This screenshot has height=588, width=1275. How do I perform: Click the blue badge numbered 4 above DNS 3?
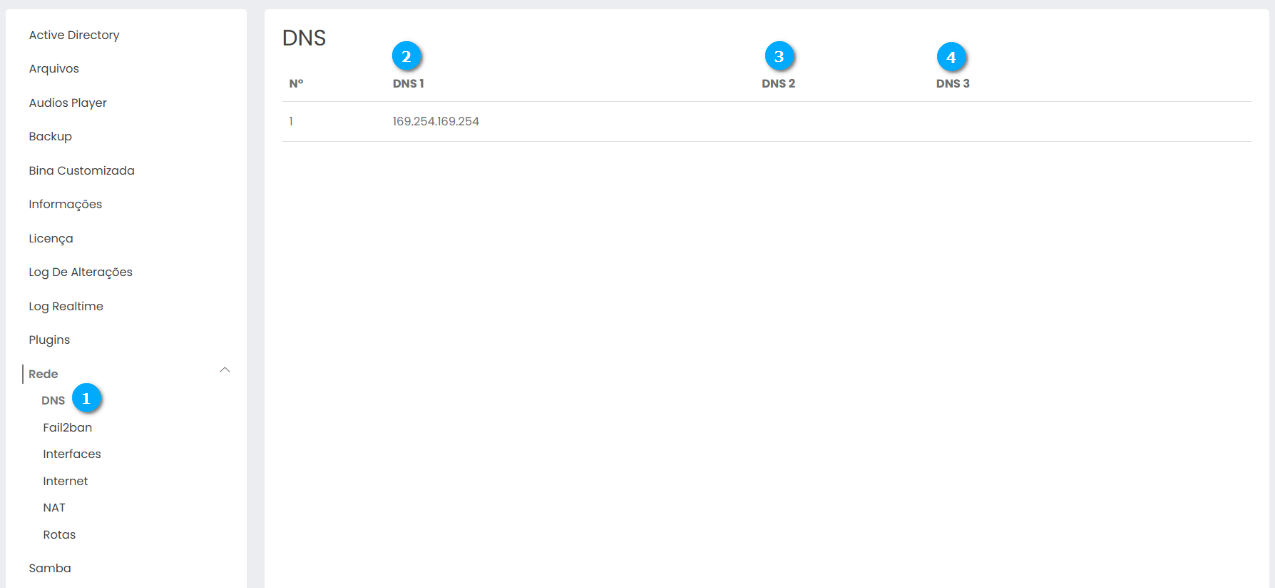tap(952, 57)
